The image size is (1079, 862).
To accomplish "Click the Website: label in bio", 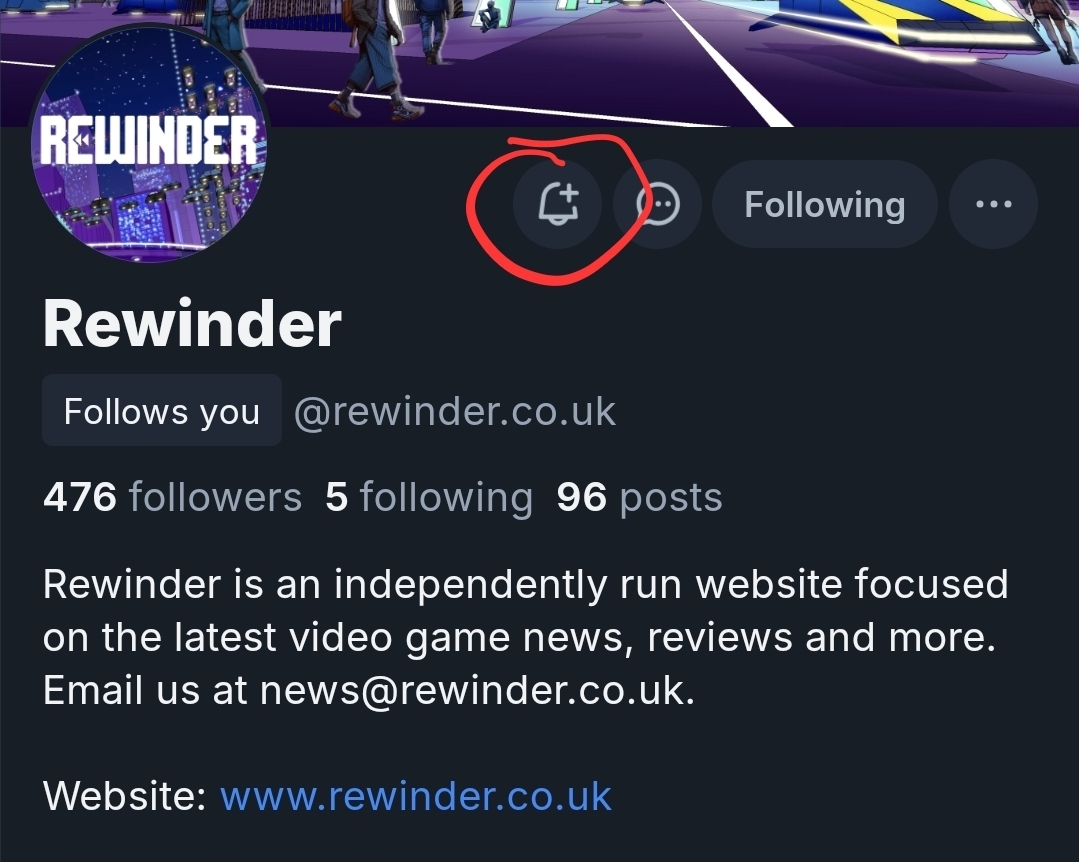I will tap(125, 796).
